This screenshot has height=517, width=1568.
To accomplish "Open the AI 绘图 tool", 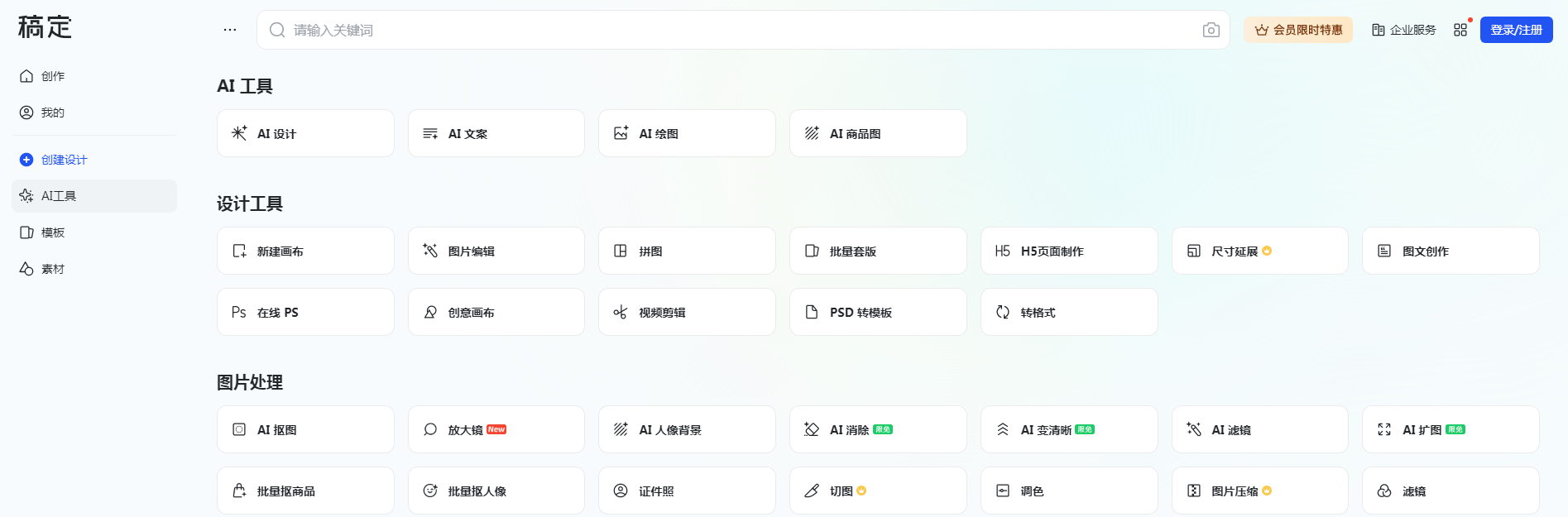I will 687,133.
